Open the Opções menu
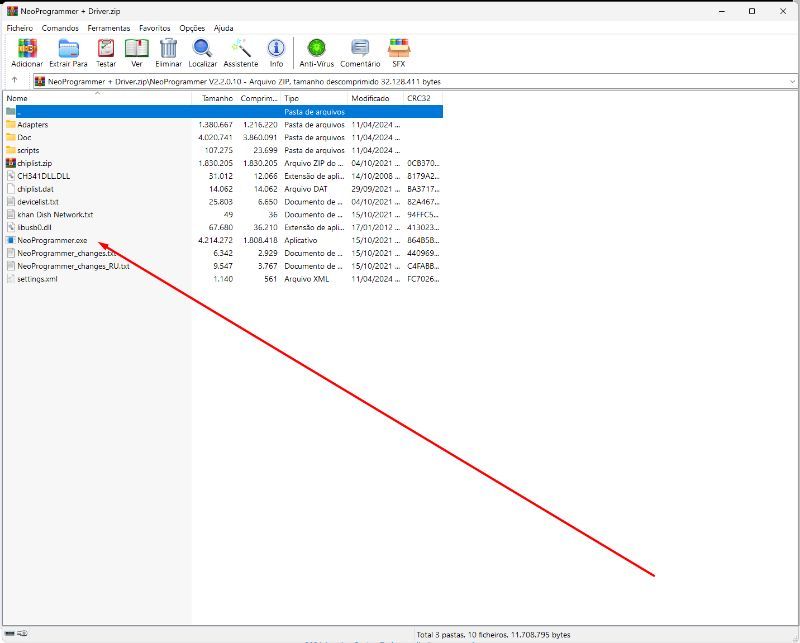Image resolution: width=800 pixels, height=643 pixels. coord(192,28)
